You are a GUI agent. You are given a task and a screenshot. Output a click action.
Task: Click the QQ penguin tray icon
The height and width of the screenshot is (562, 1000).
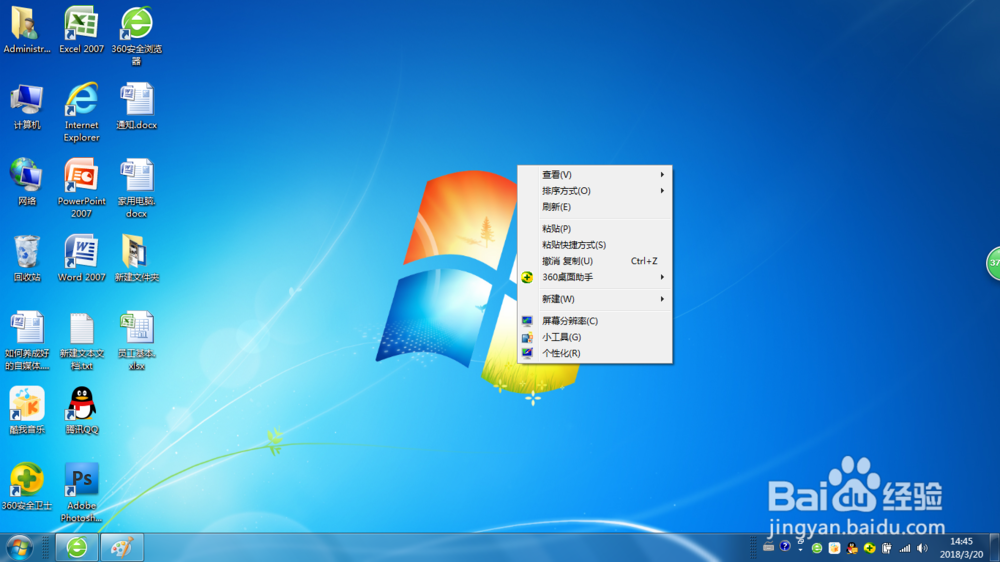point(852,548)
